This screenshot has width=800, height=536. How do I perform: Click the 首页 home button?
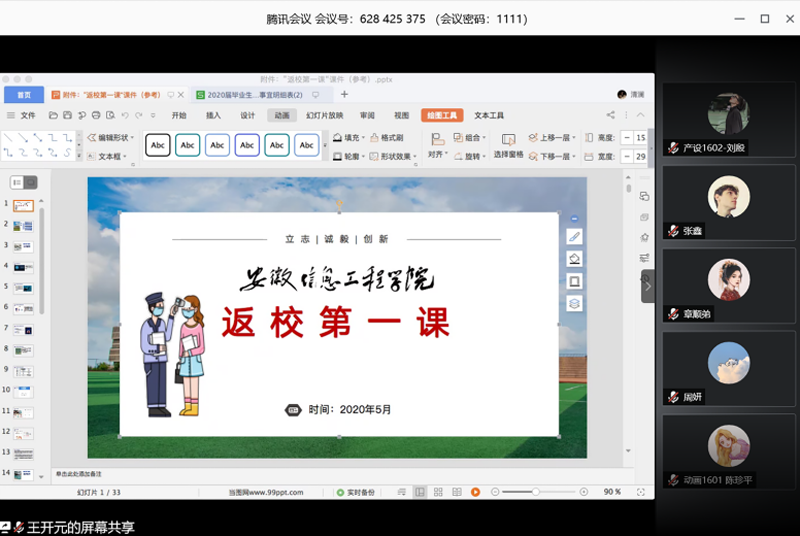click(23, 95)
